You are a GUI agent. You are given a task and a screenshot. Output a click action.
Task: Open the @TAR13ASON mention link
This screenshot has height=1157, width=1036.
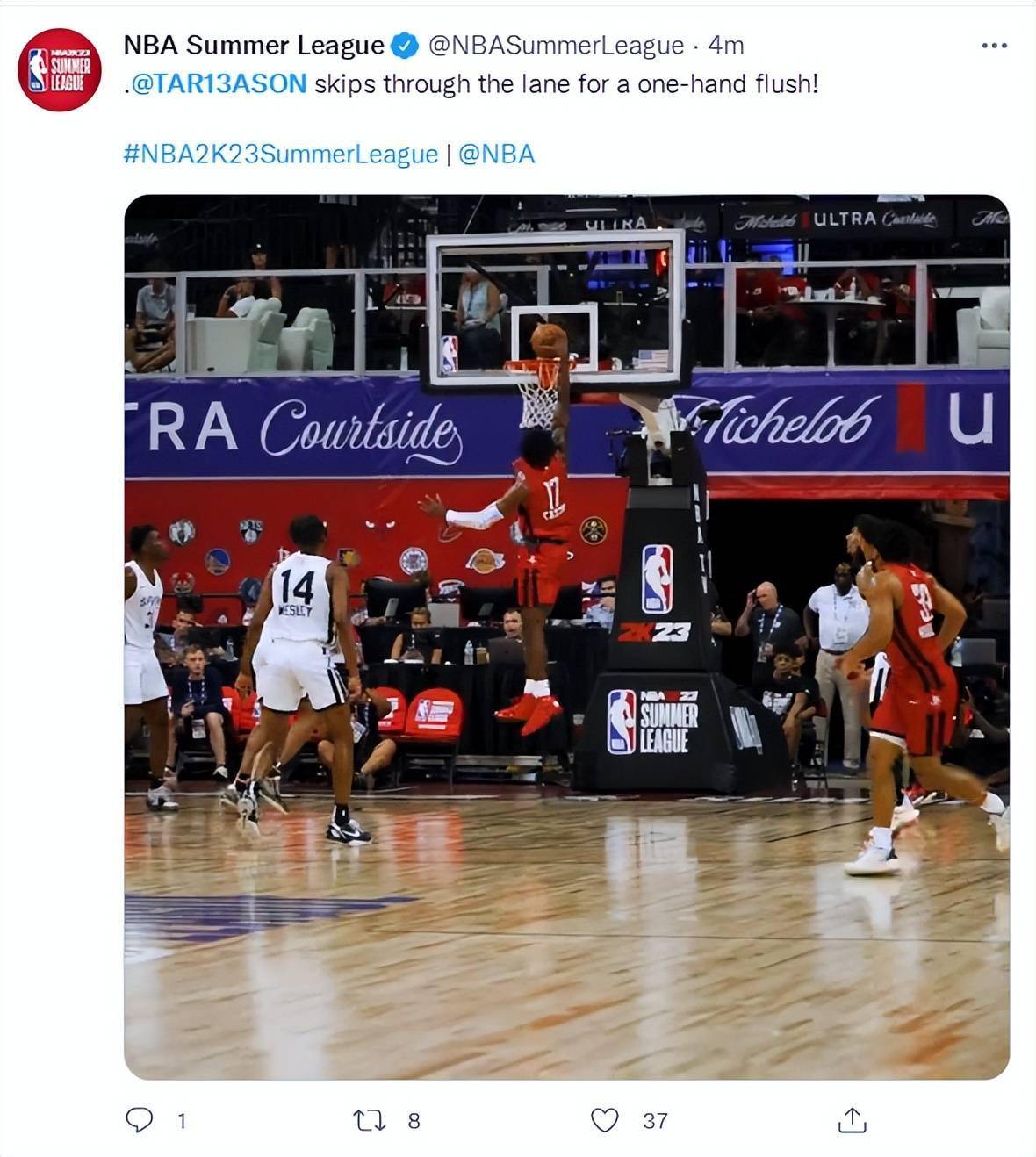tap(218, 84)
